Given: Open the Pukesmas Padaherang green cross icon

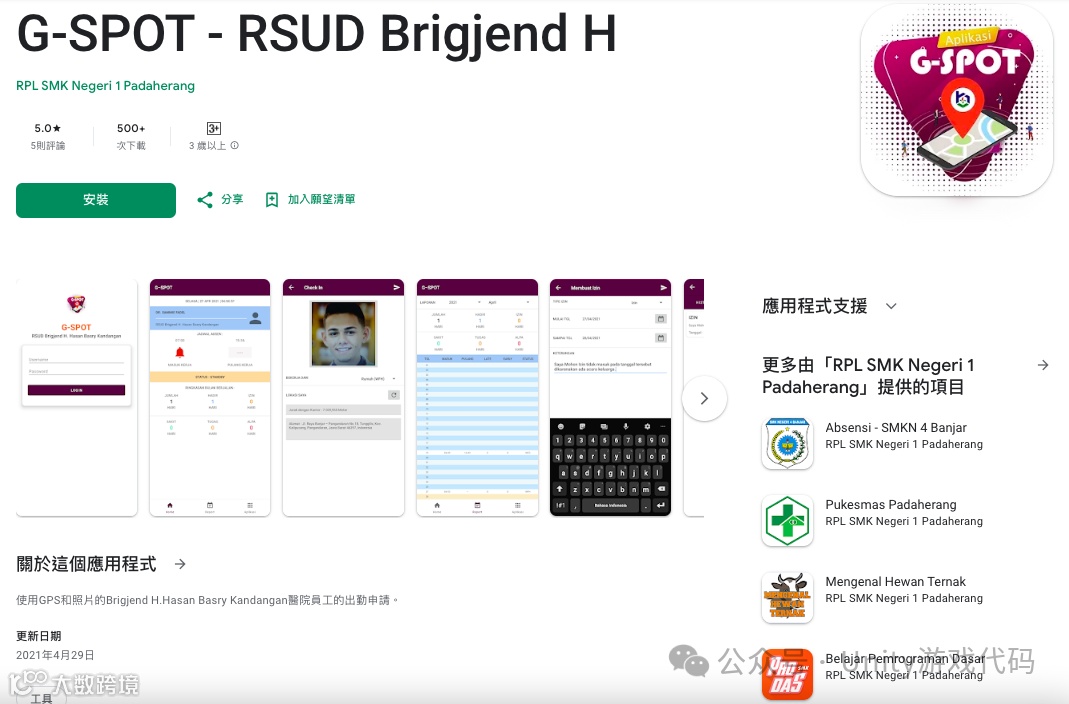Looking at the screenshot, I should (787, 521).
